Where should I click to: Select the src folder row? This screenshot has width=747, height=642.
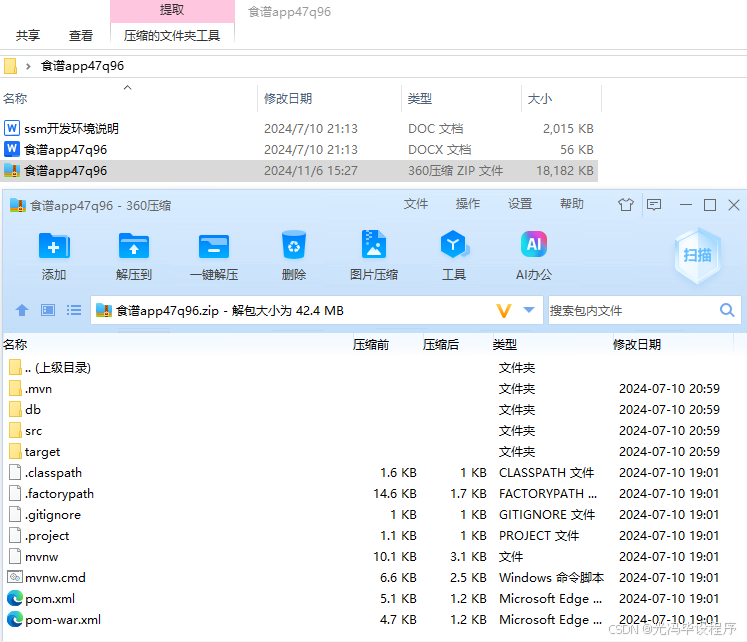(372, 431)
